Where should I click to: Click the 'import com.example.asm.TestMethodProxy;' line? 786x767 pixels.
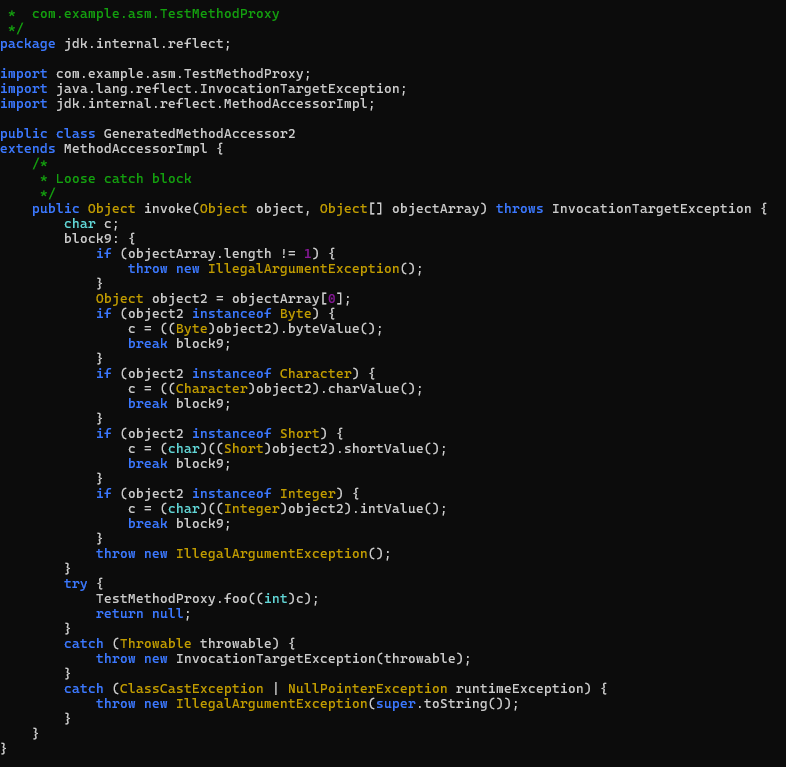click(x=155, y=74)
